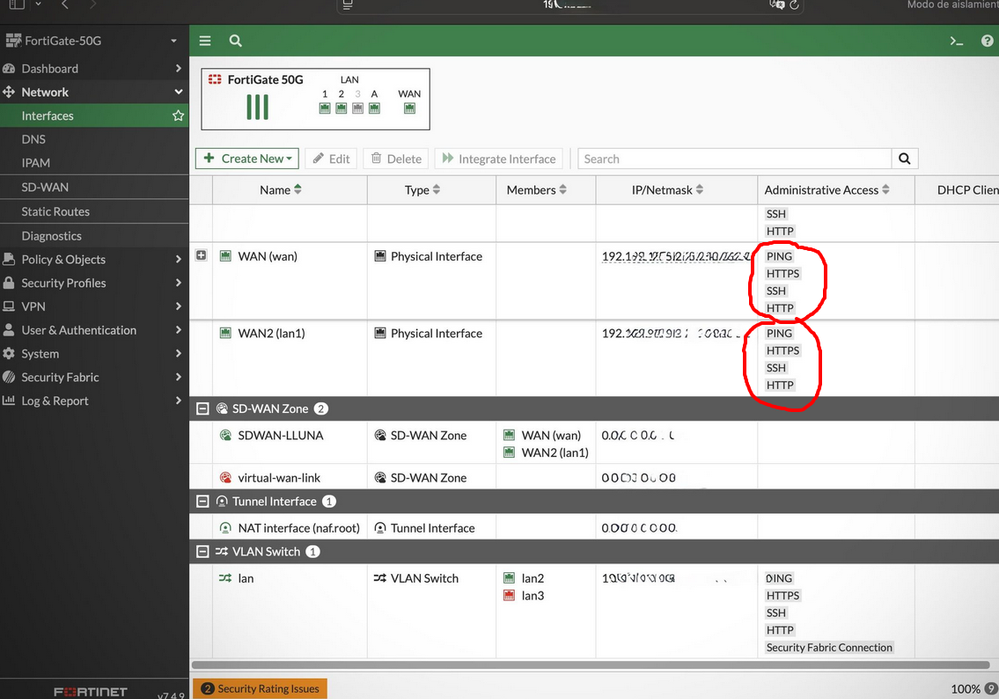The image size is (999, 699).
Task: Click the interface search input field
Action: [x=734, y=159]
